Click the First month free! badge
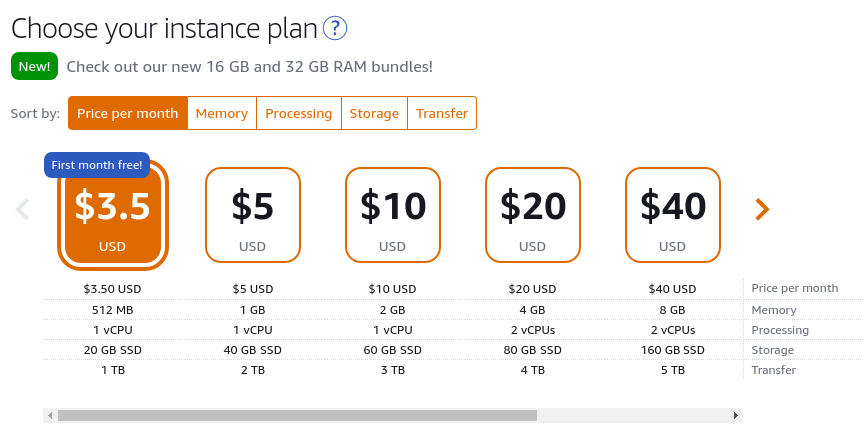Image resolution: width=864 pixels, height=439 pixels. click(x=97, y=165)
